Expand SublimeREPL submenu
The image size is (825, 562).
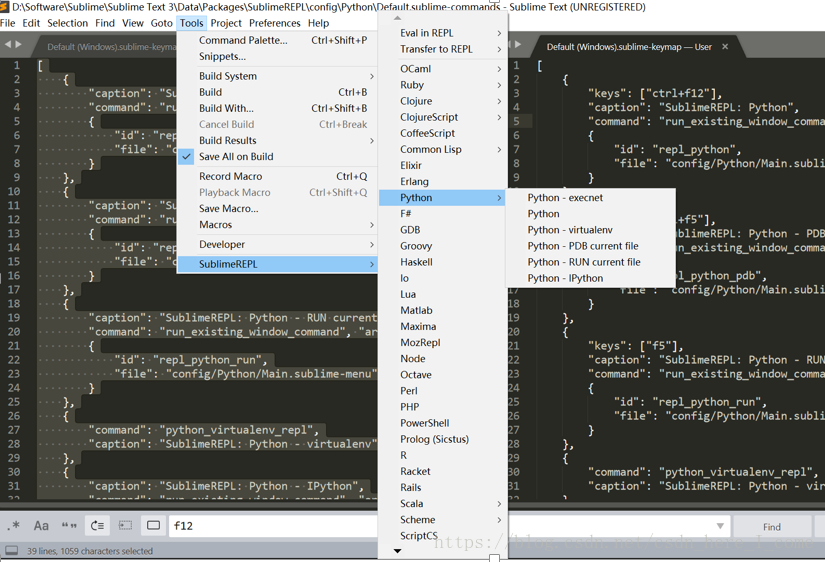pyautogui.click(x=278, y=264)
